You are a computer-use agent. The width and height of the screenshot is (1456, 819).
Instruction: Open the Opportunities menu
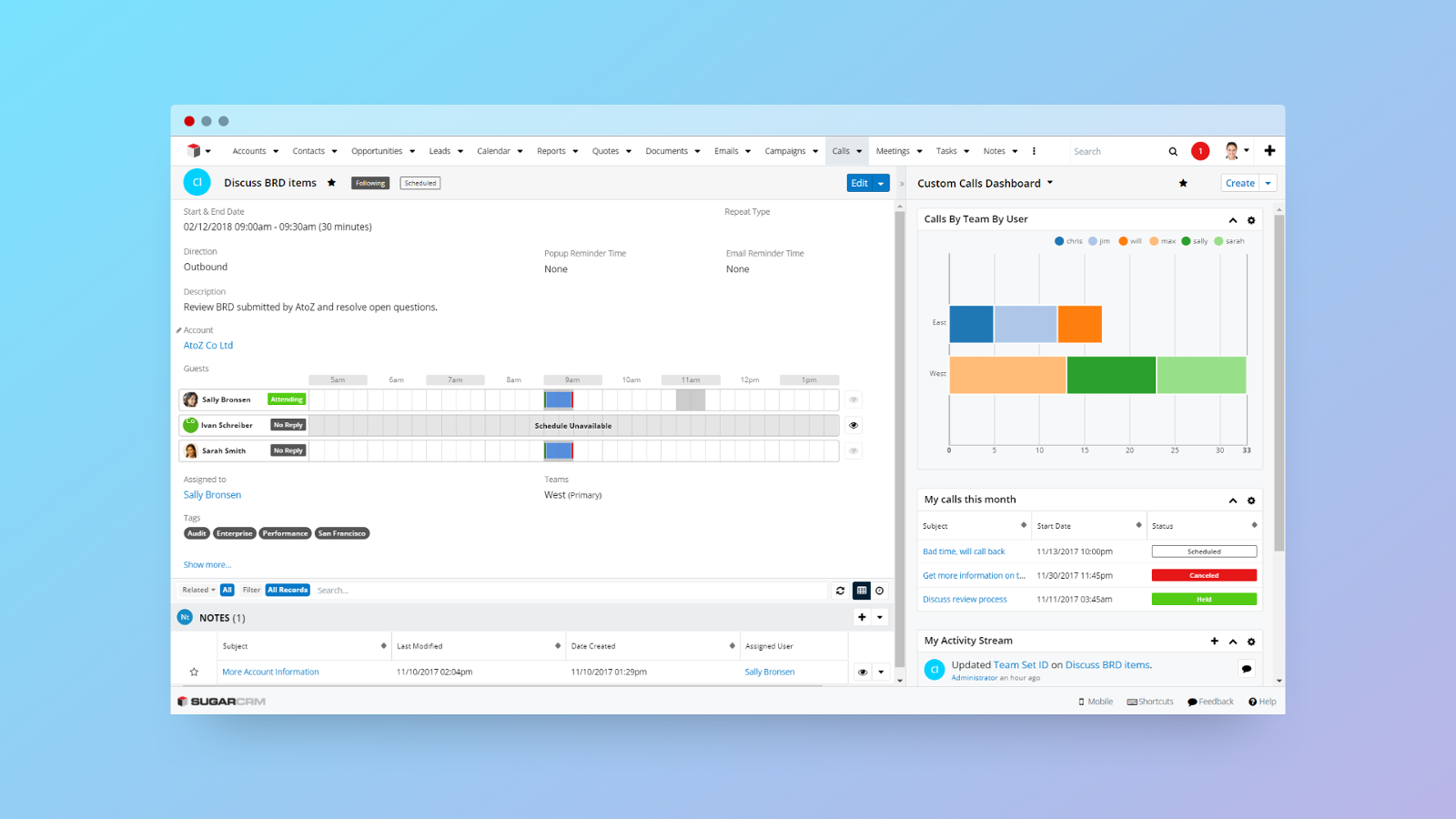[377, 151]
